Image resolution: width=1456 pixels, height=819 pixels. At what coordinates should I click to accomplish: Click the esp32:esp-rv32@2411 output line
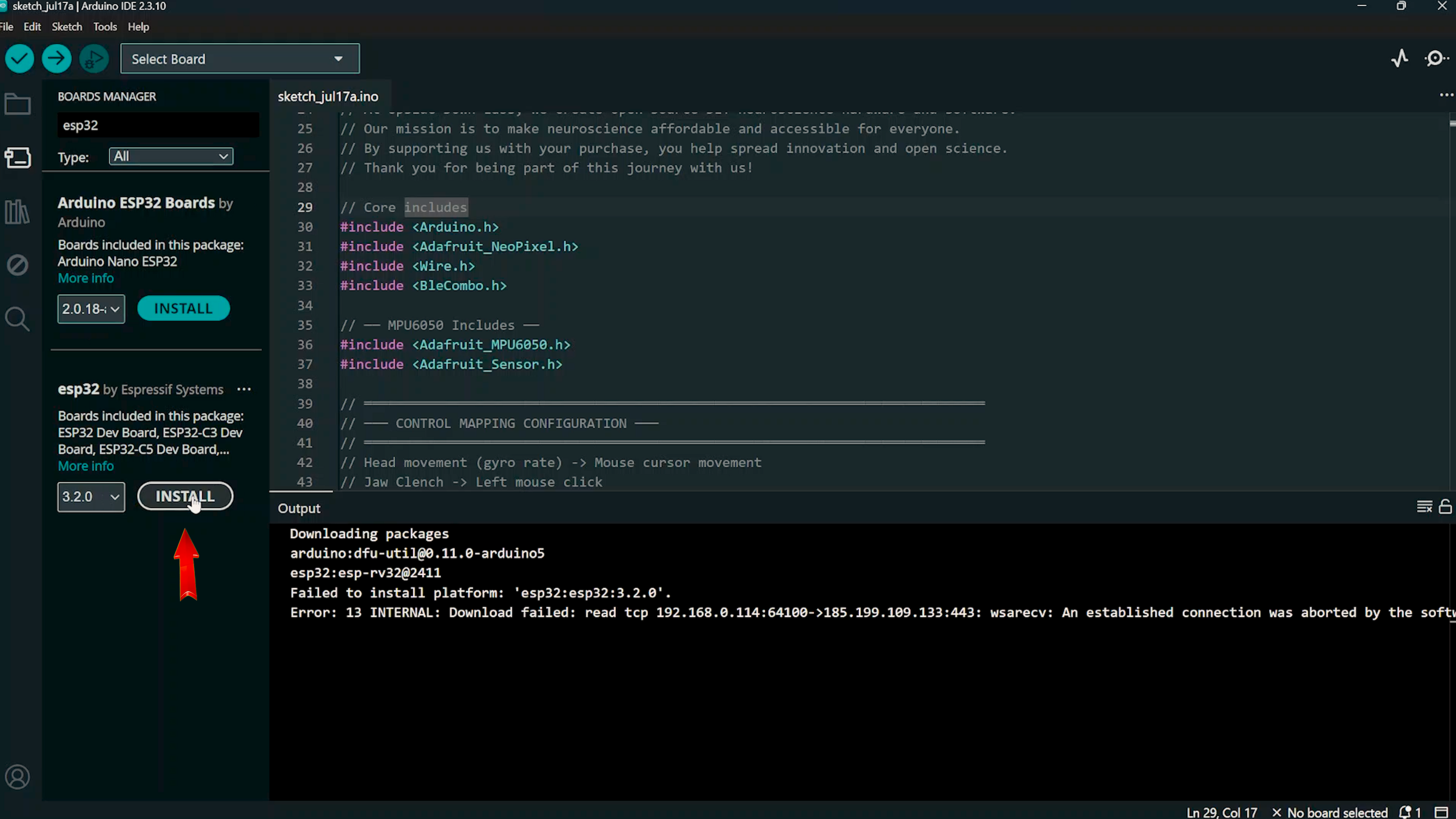365,573
